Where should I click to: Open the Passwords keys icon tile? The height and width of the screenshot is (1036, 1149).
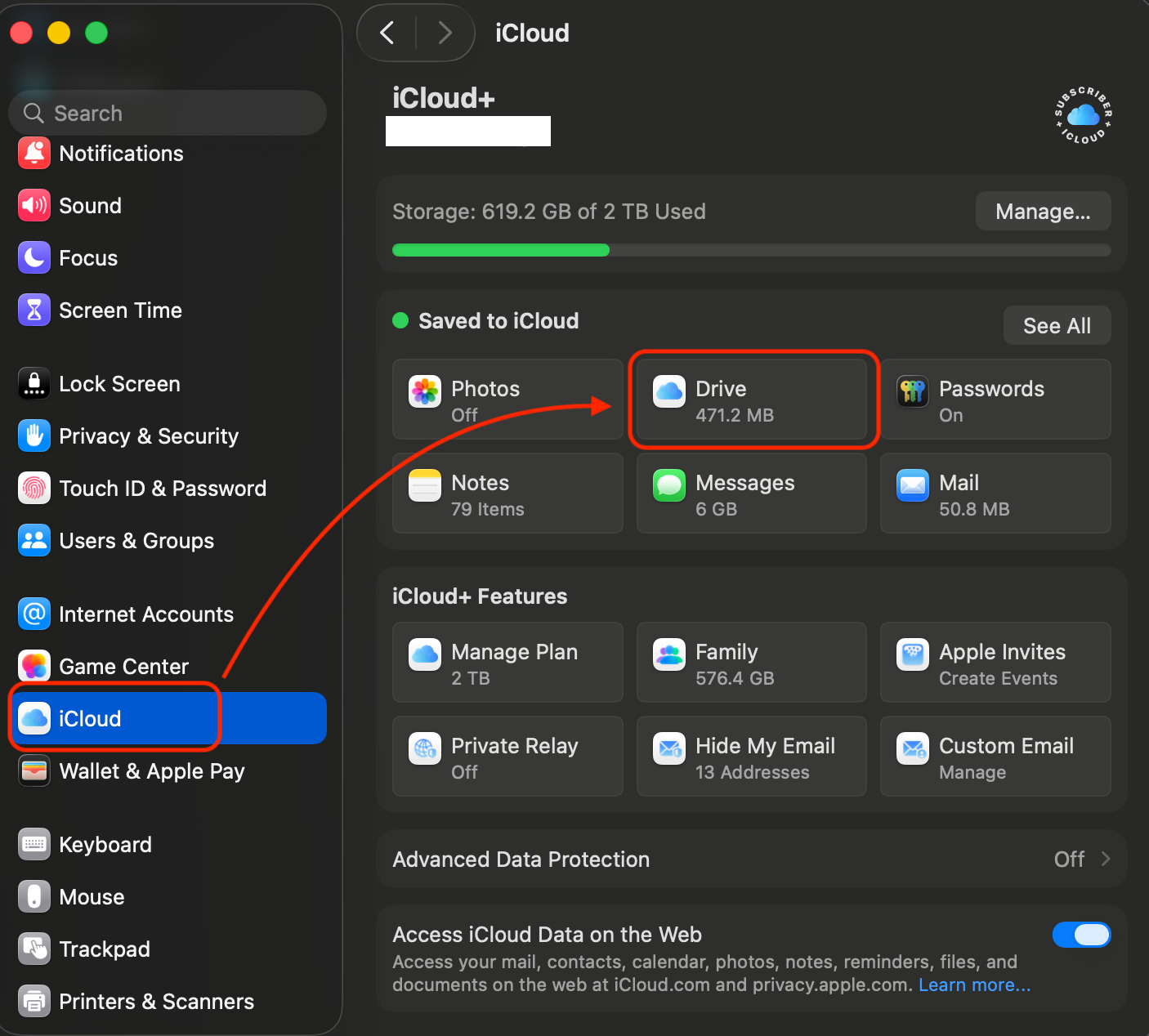pos(913,392)
